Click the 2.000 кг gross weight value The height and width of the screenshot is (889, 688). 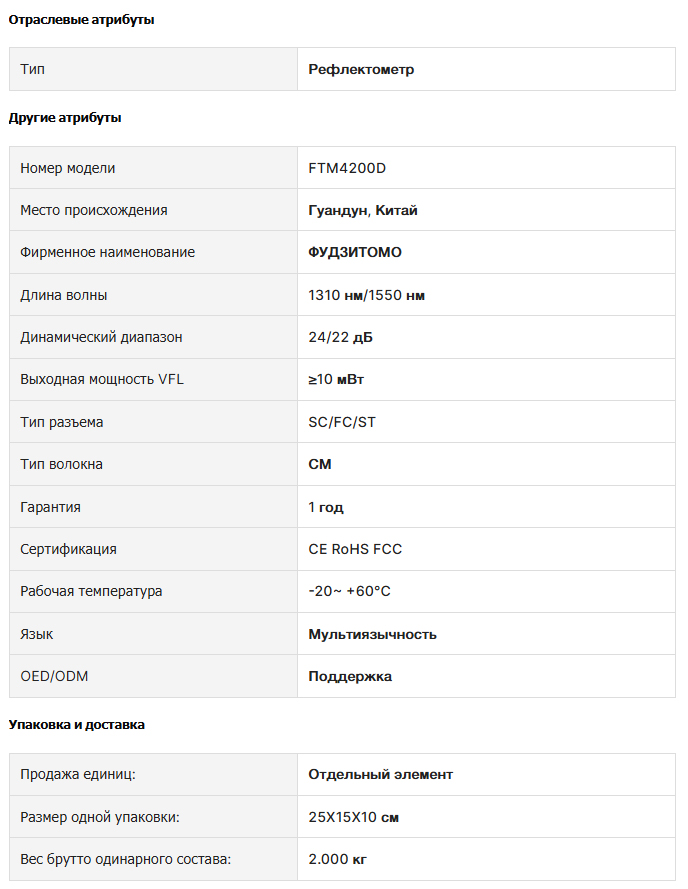point(337,860)
